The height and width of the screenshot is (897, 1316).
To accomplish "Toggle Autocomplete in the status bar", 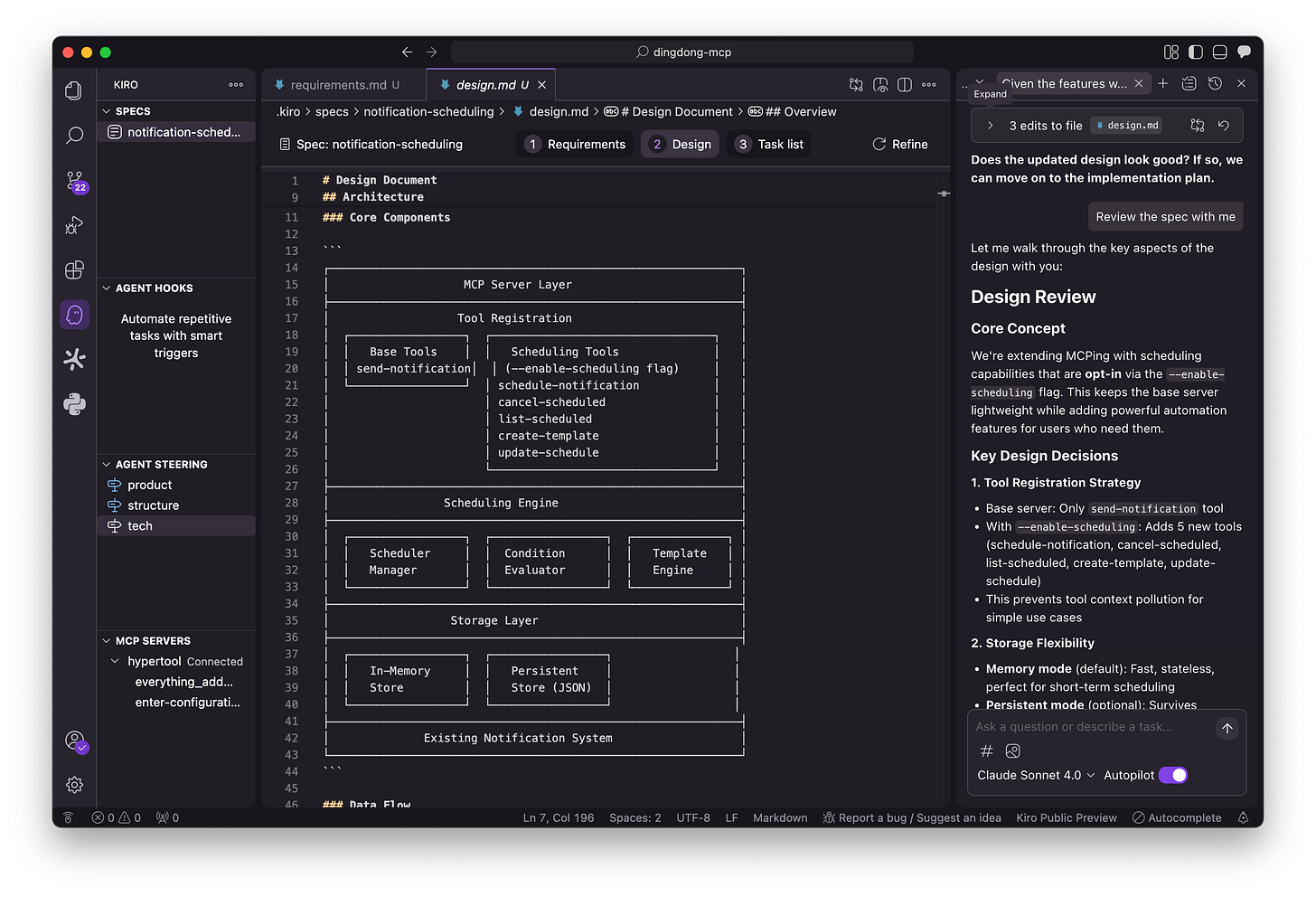I will pos(1177,817).
